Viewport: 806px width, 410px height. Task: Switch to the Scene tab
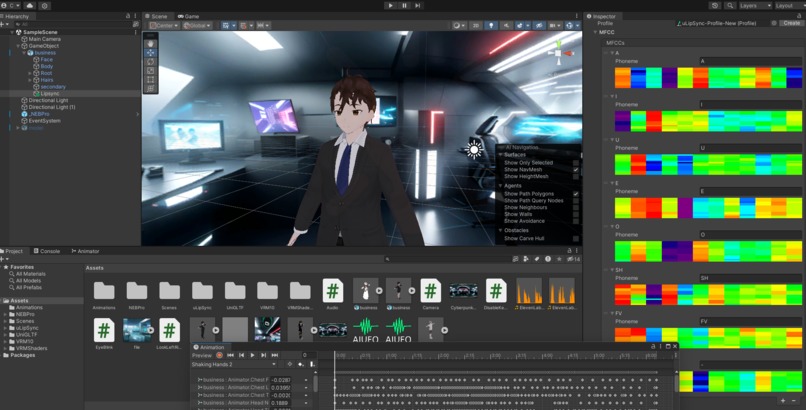click(x=156, y=16)
